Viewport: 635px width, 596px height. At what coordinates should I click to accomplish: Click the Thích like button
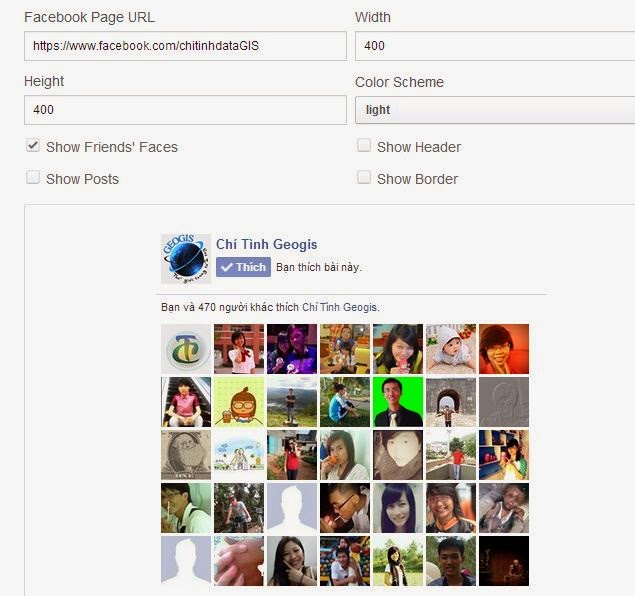coord(243,267)
